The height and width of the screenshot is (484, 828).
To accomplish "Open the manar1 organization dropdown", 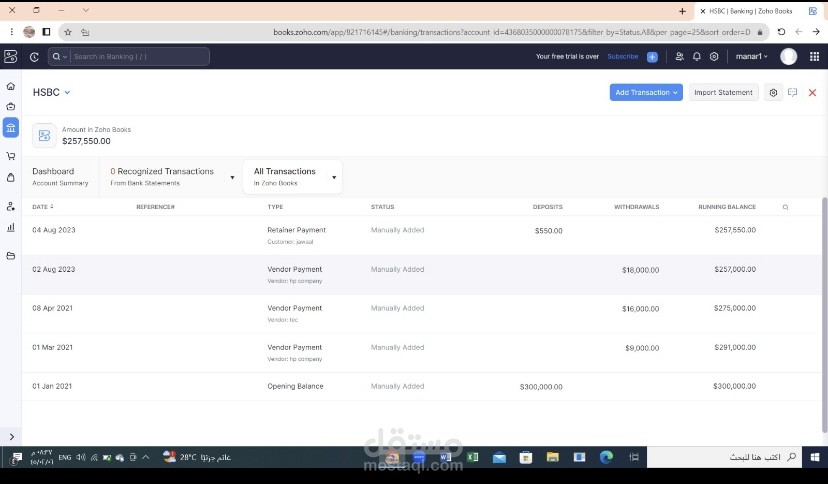I will click(751, 56).
